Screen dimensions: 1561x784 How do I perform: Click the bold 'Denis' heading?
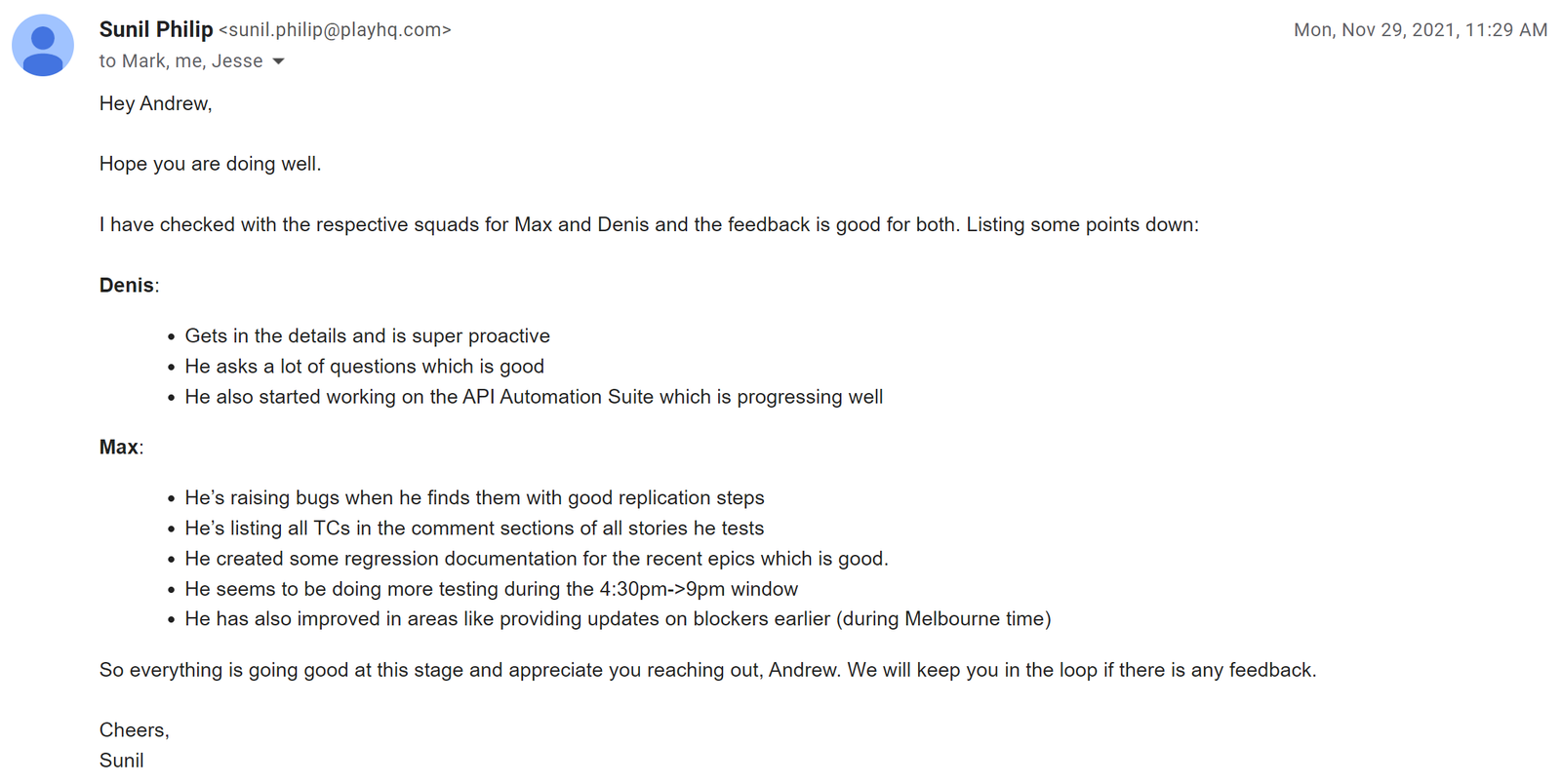coord(127,286)
